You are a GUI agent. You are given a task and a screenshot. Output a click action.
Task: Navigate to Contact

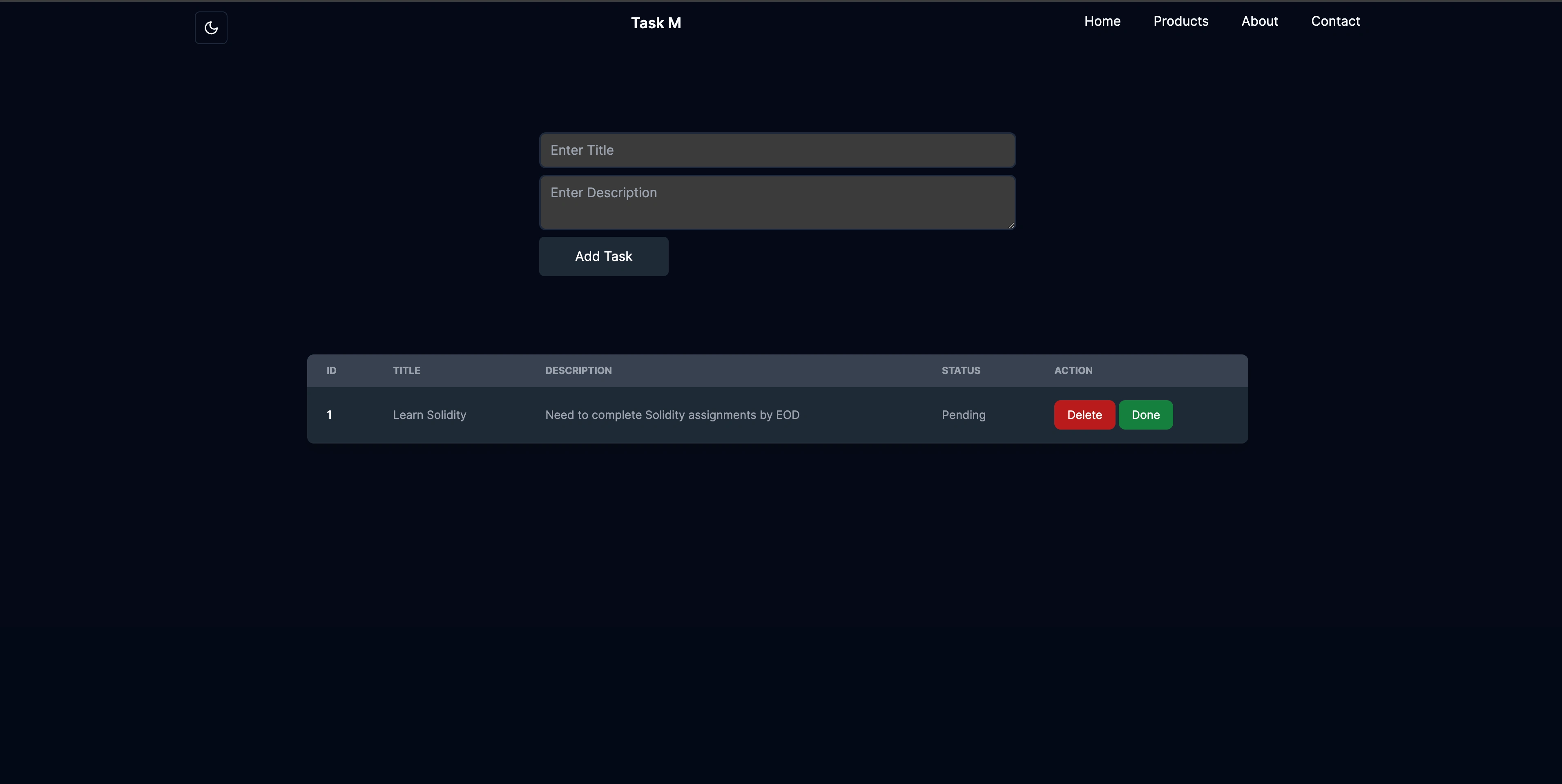pos(1335,21)
